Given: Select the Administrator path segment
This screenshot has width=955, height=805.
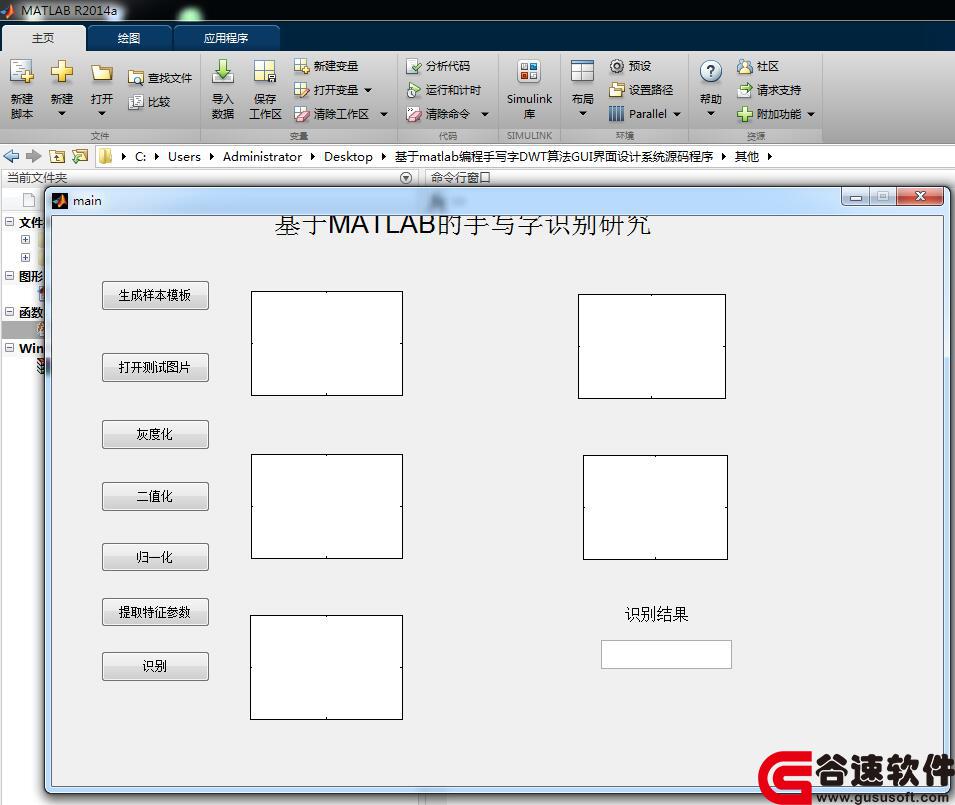Looking at the screenshot, I should (263, 156).
